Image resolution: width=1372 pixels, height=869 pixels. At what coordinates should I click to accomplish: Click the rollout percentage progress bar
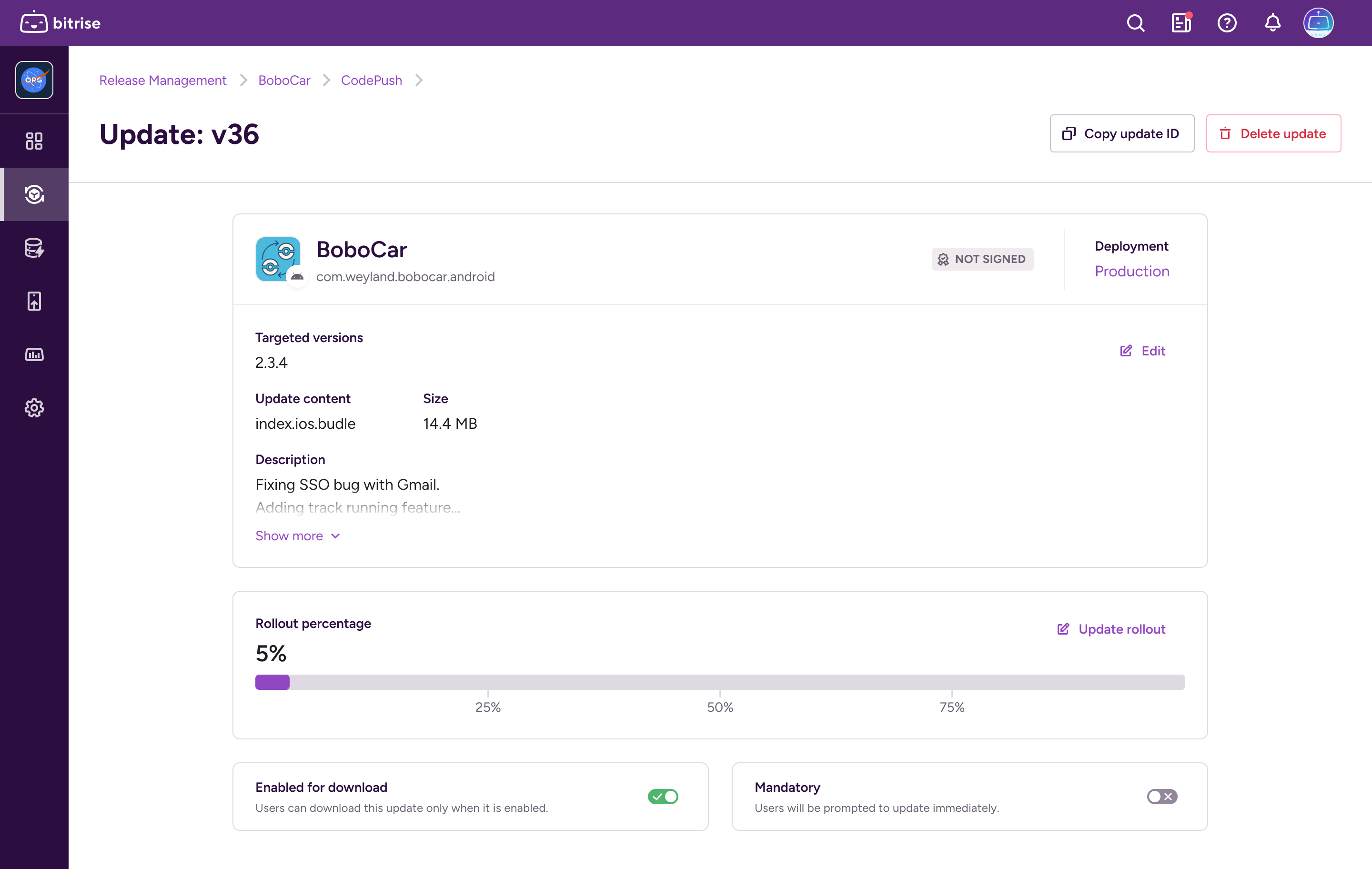point(720,682)
